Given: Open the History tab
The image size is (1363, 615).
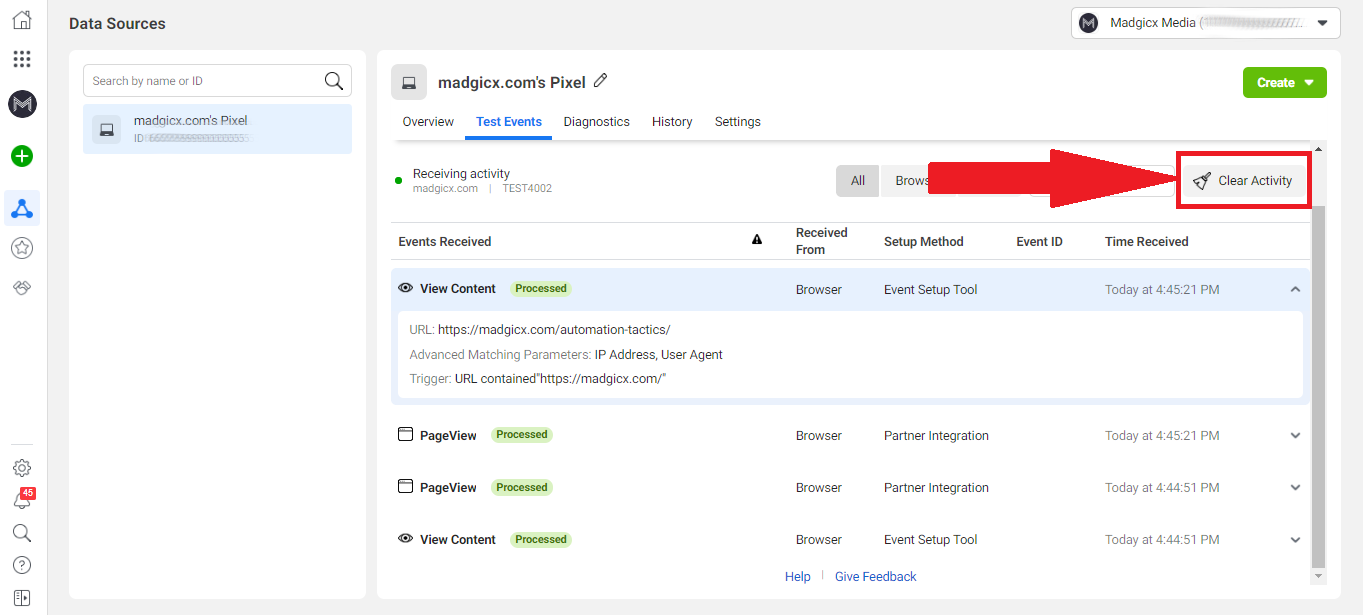Looking at the screenshot, I should pos(672,122).
